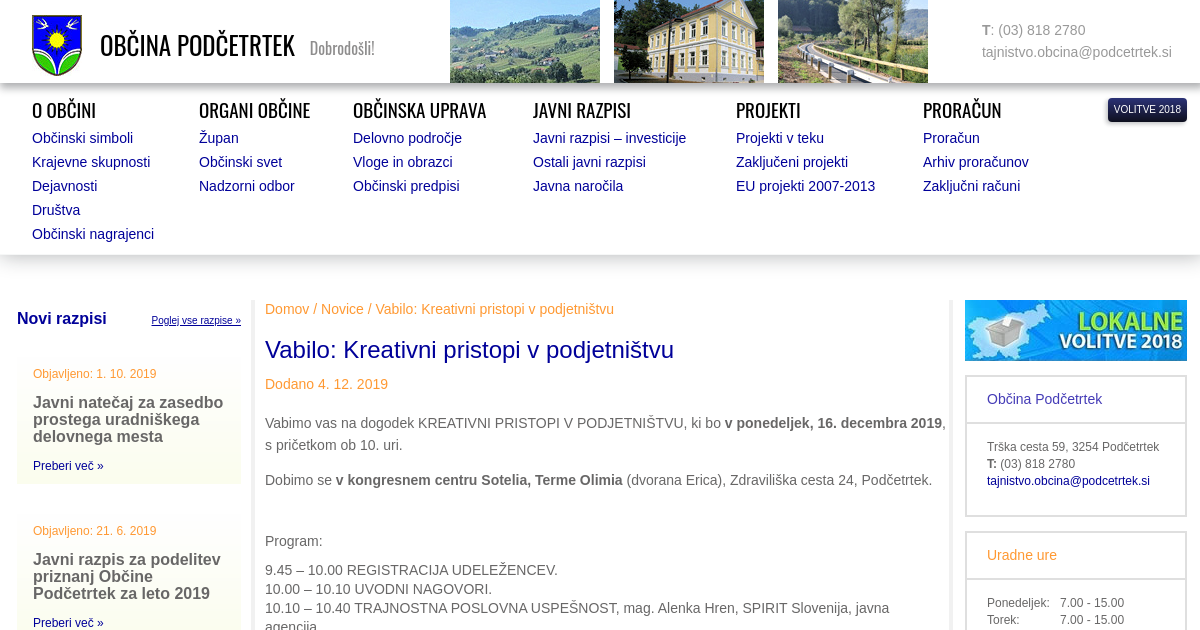Open the Lokalne Volitve 2018 banner
The height and width of the screenshot is (630, 1200).
1075,330
